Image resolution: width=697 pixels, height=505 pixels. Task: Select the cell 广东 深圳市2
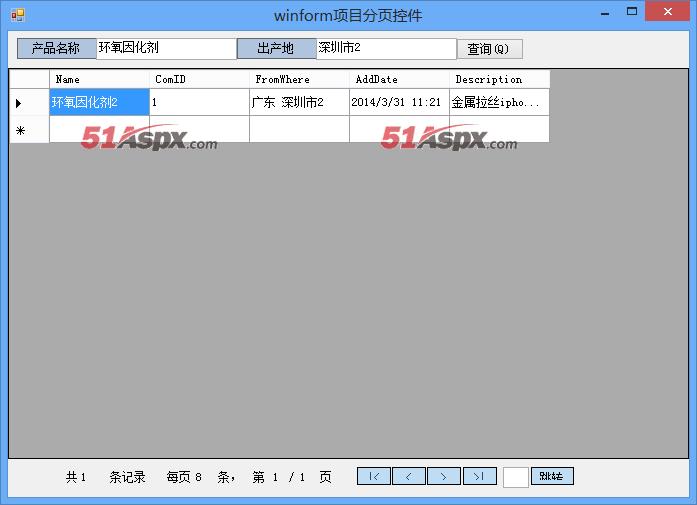click(299, 102)
